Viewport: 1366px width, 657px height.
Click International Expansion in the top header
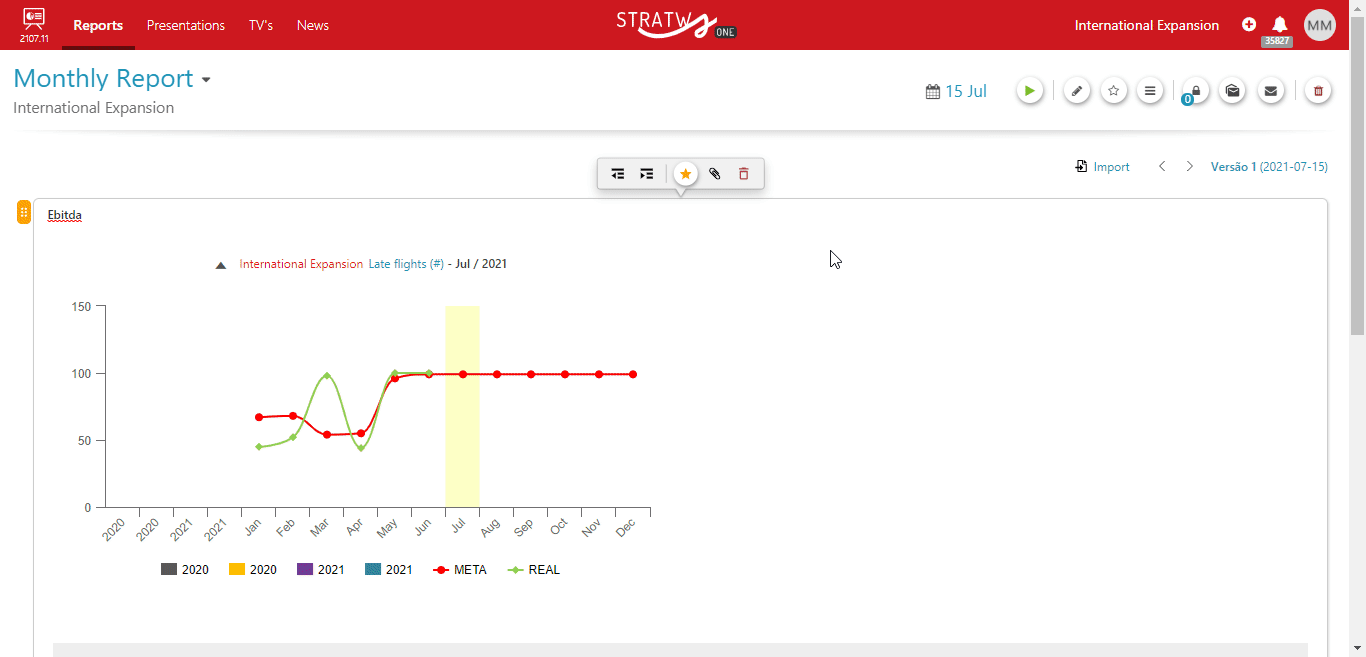1147,25
